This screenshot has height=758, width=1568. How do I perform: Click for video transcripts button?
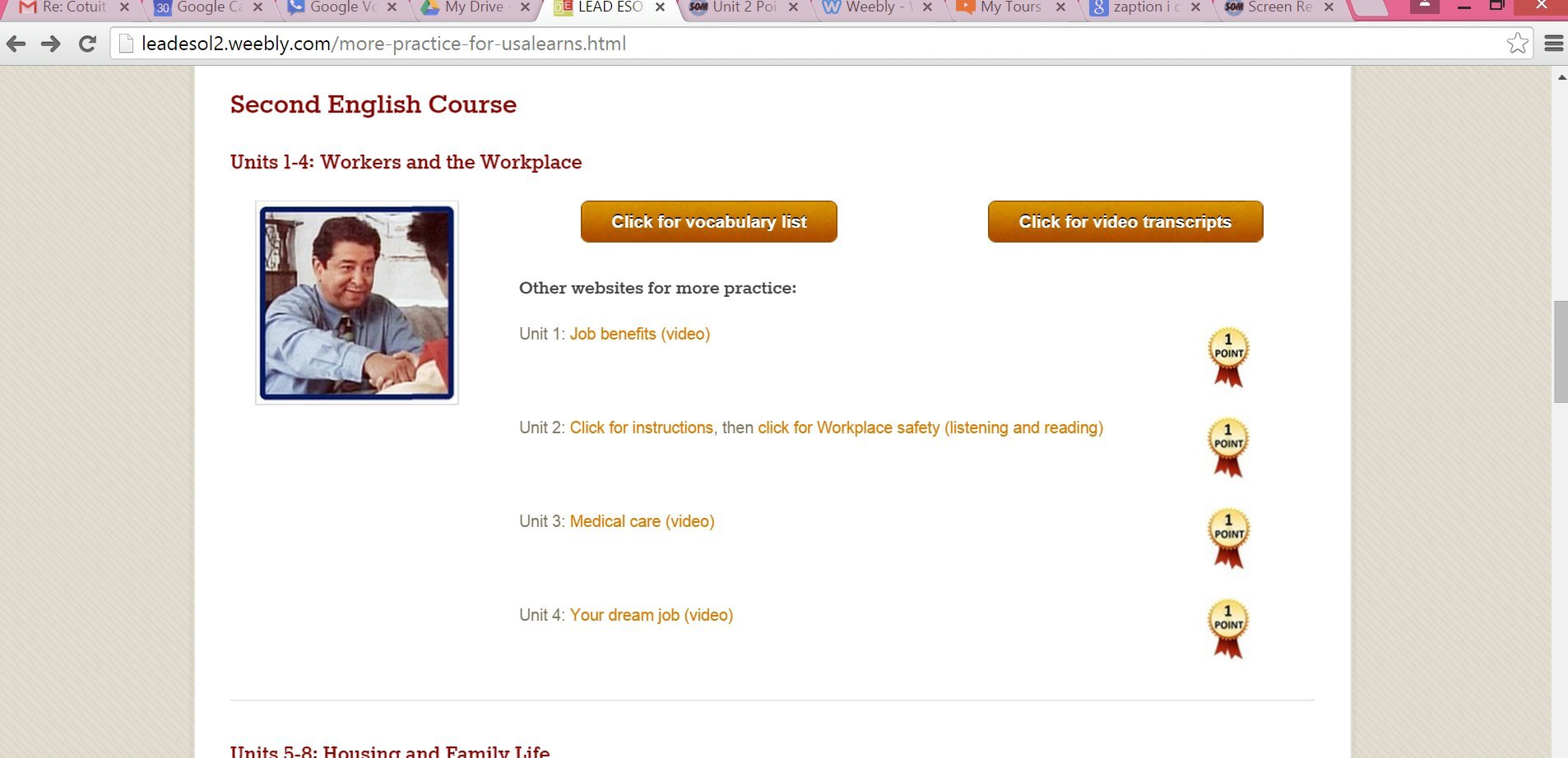click(x=1125, y=222)
